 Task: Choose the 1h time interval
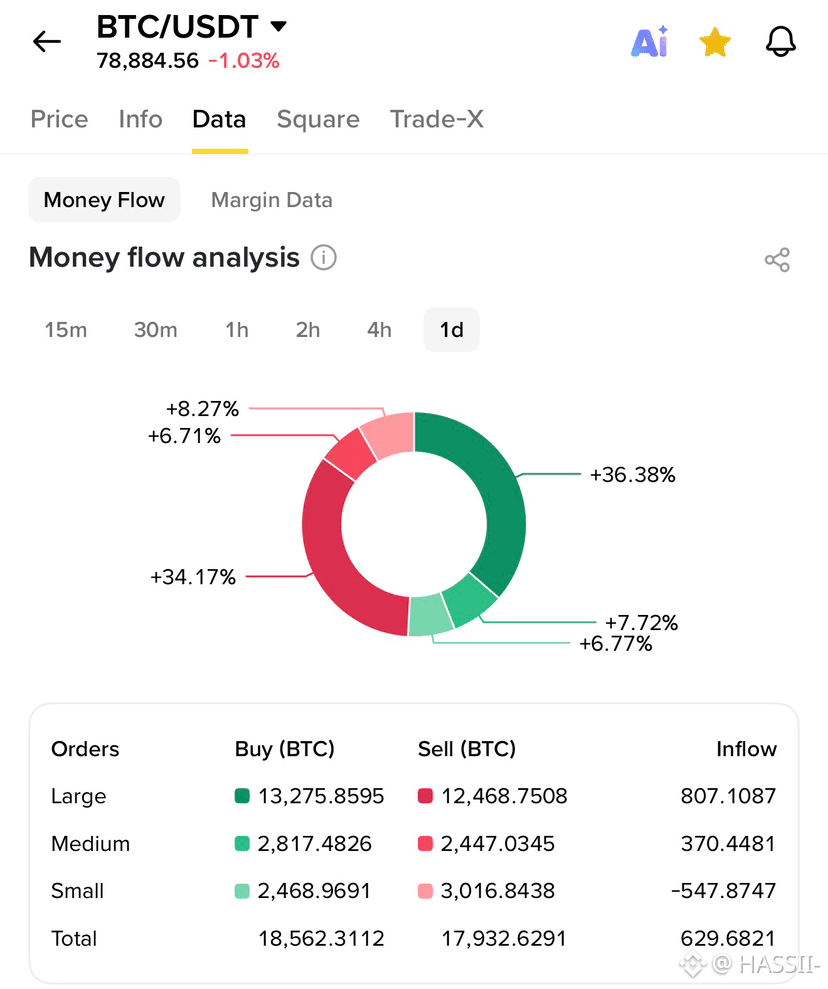point(237,330)
